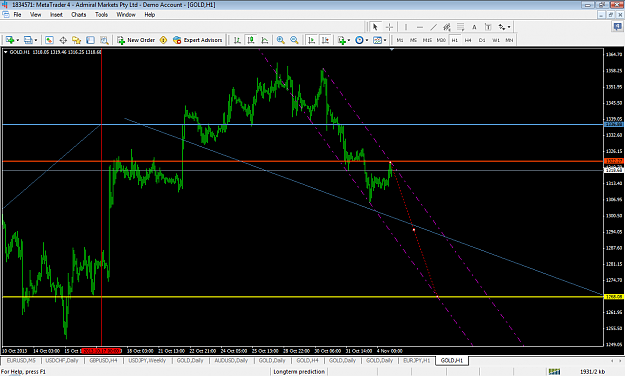Image resolution: width=625 pixels, height=376 pixels.
Task: Open the Window menu
Action: point(126,15)
